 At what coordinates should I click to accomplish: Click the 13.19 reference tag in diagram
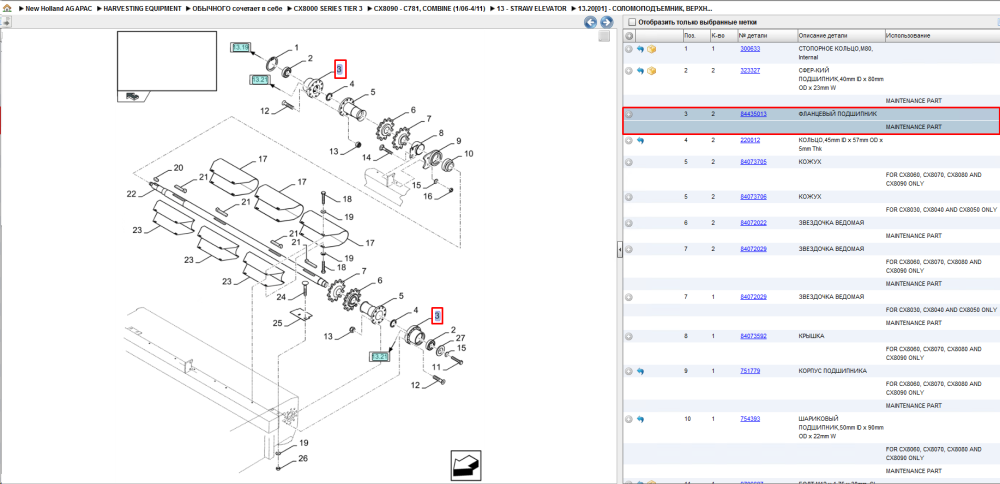241,47
